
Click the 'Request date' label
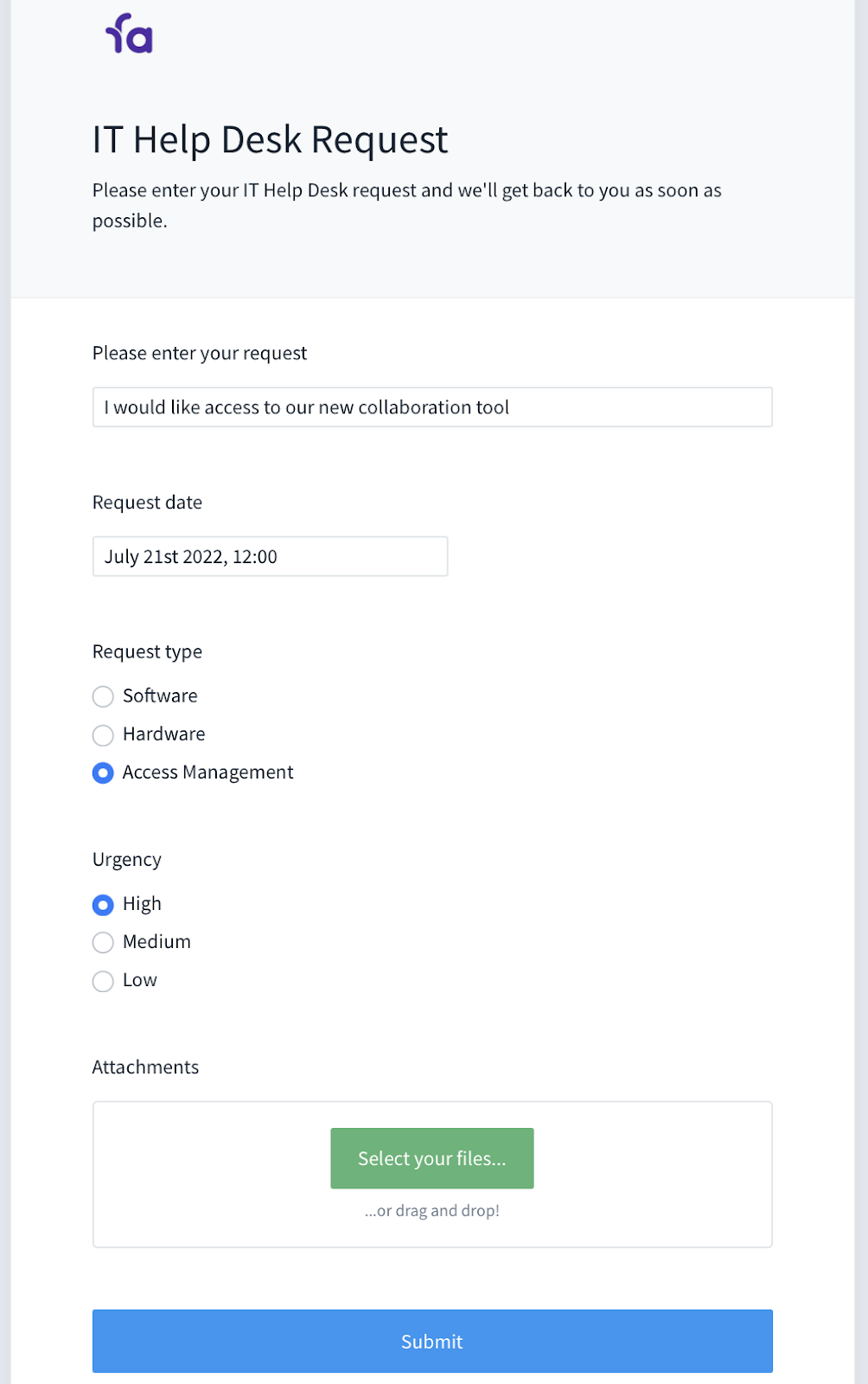[147, 503]
